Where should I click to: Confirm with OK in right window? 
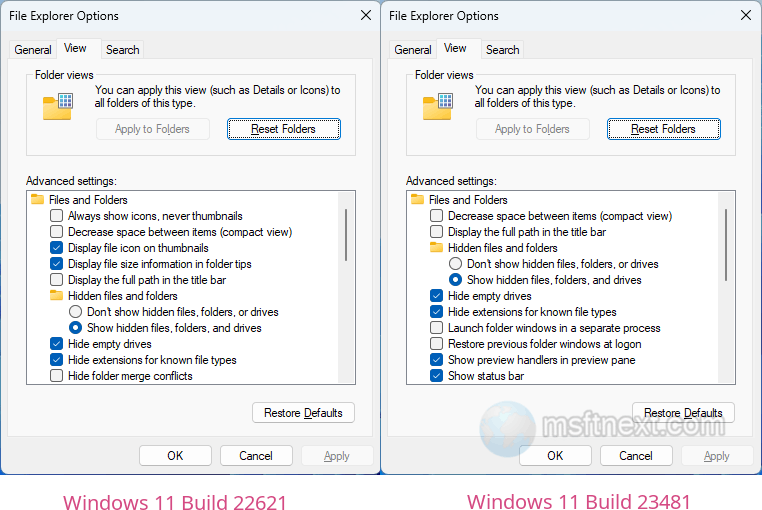pos(555,456)
